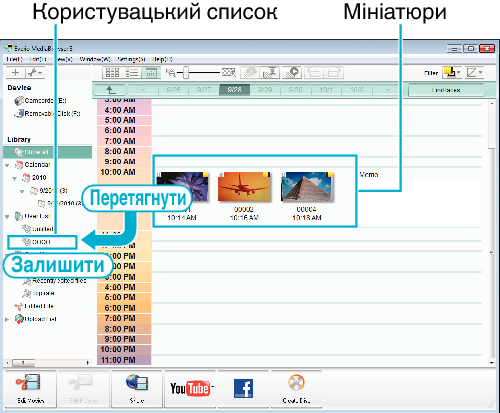This screenshot has height=413, width=500.
Task: Click the save-to-disk toolbar icon
Action: 269,72
